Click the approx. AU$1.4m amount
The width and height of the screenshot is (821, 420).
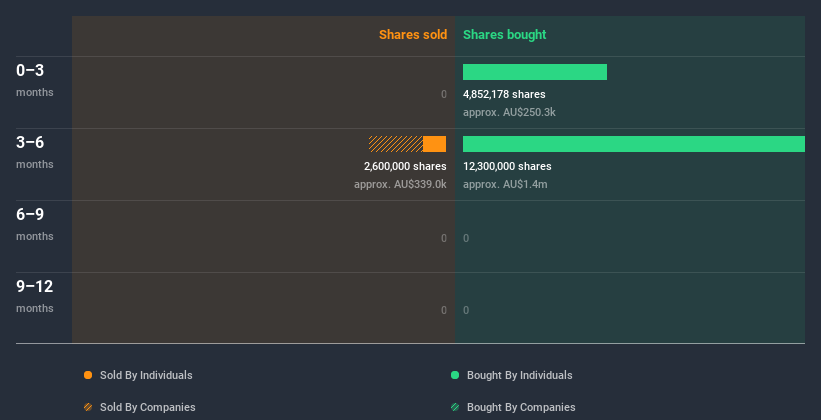(x=505, y=184)
